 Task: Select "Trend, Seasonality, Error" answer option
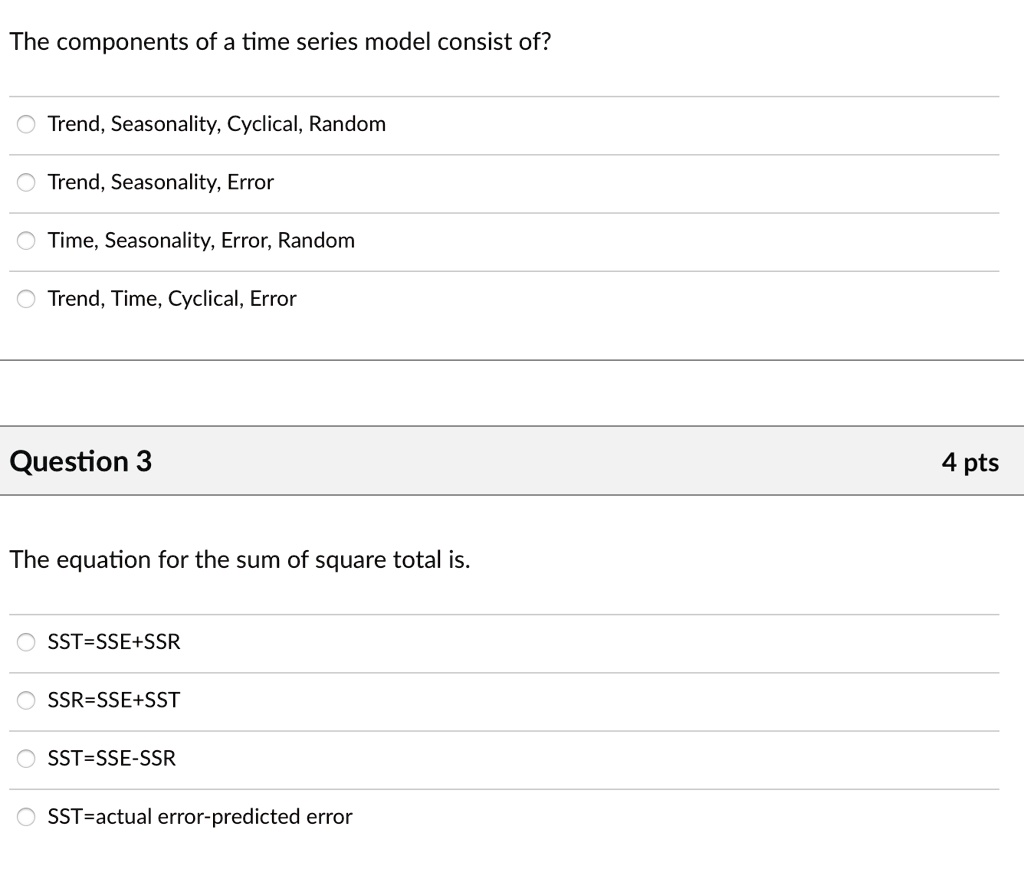click(160, 182)
